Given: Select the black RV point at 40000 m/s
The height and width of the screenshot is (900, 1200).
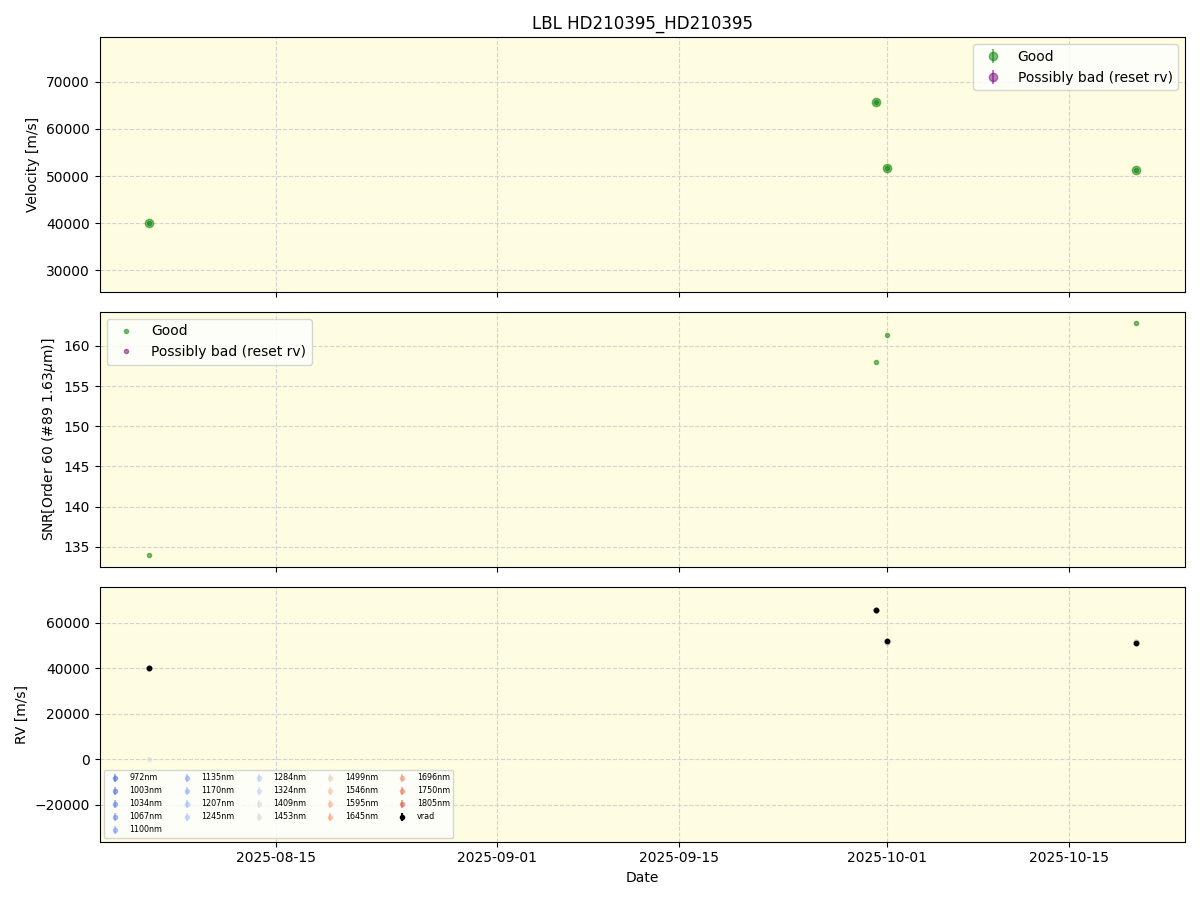Looking at the screenshot, I should [x=149, y=668].
